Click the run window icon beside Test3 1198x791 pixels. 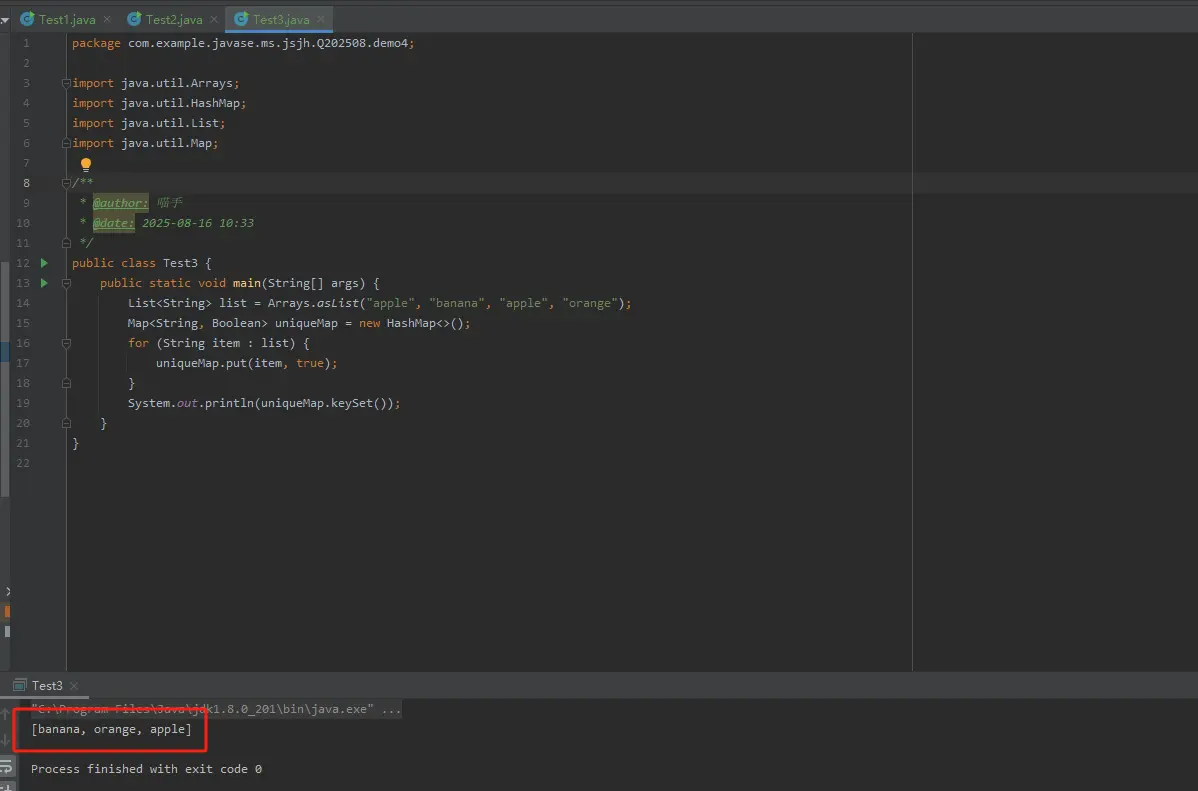point(20,685)
